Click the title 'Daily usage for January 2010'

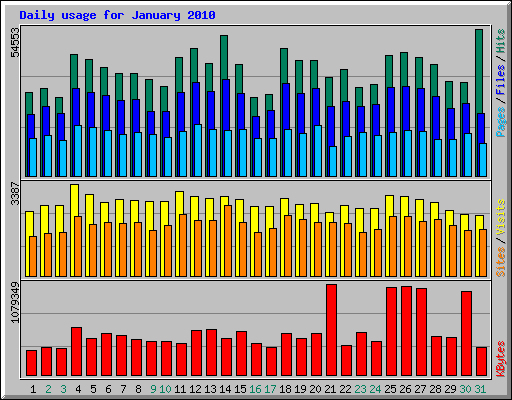[x=117, y=15]
